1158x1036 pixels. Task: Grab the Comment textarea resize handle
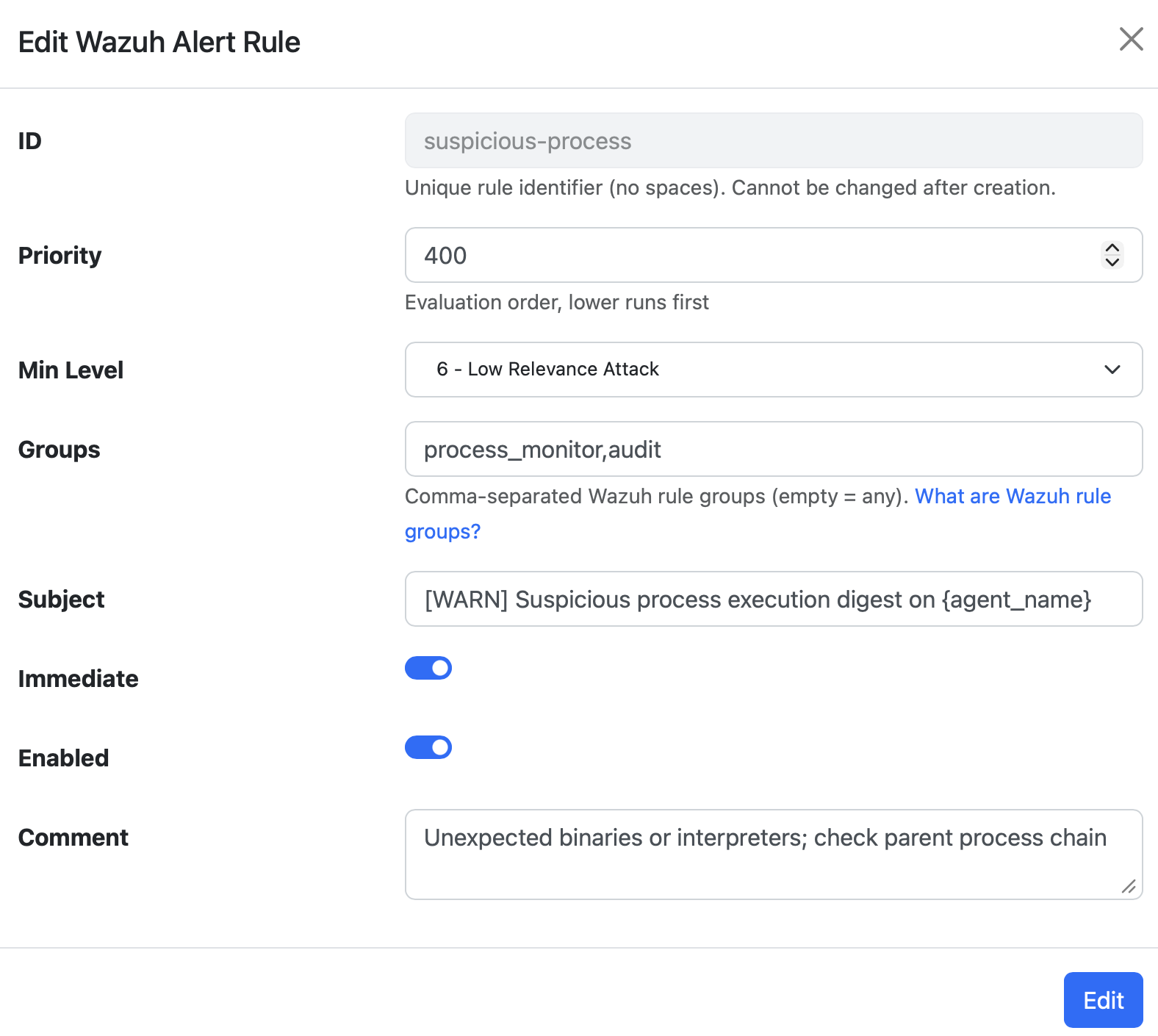coord(1129,887)
